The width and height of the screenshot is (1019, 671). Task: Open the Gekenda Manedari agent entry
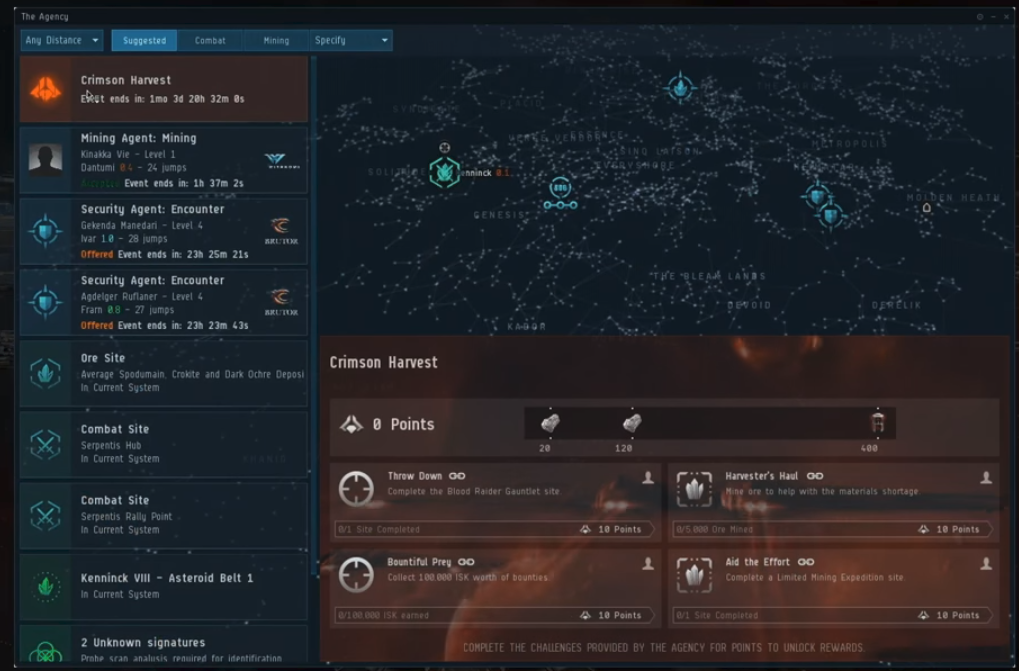163,231
